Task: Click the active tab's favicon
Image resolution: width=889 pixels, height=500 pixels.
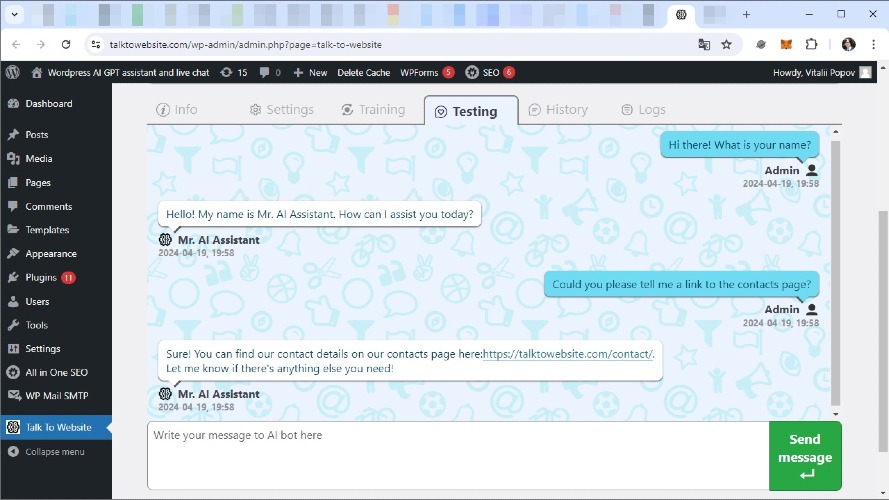Action: coord(681,15)
